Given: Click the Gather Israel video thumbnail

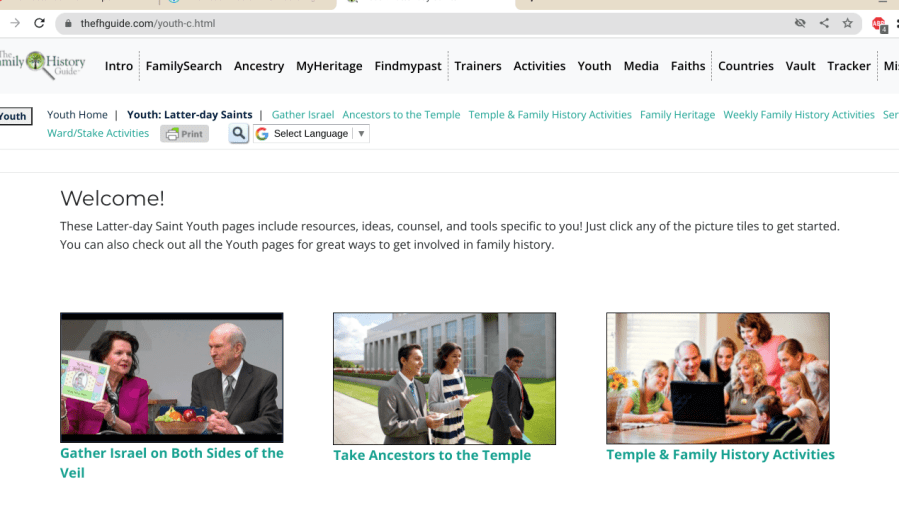Looking at the screenshot, I should [171, 377].
